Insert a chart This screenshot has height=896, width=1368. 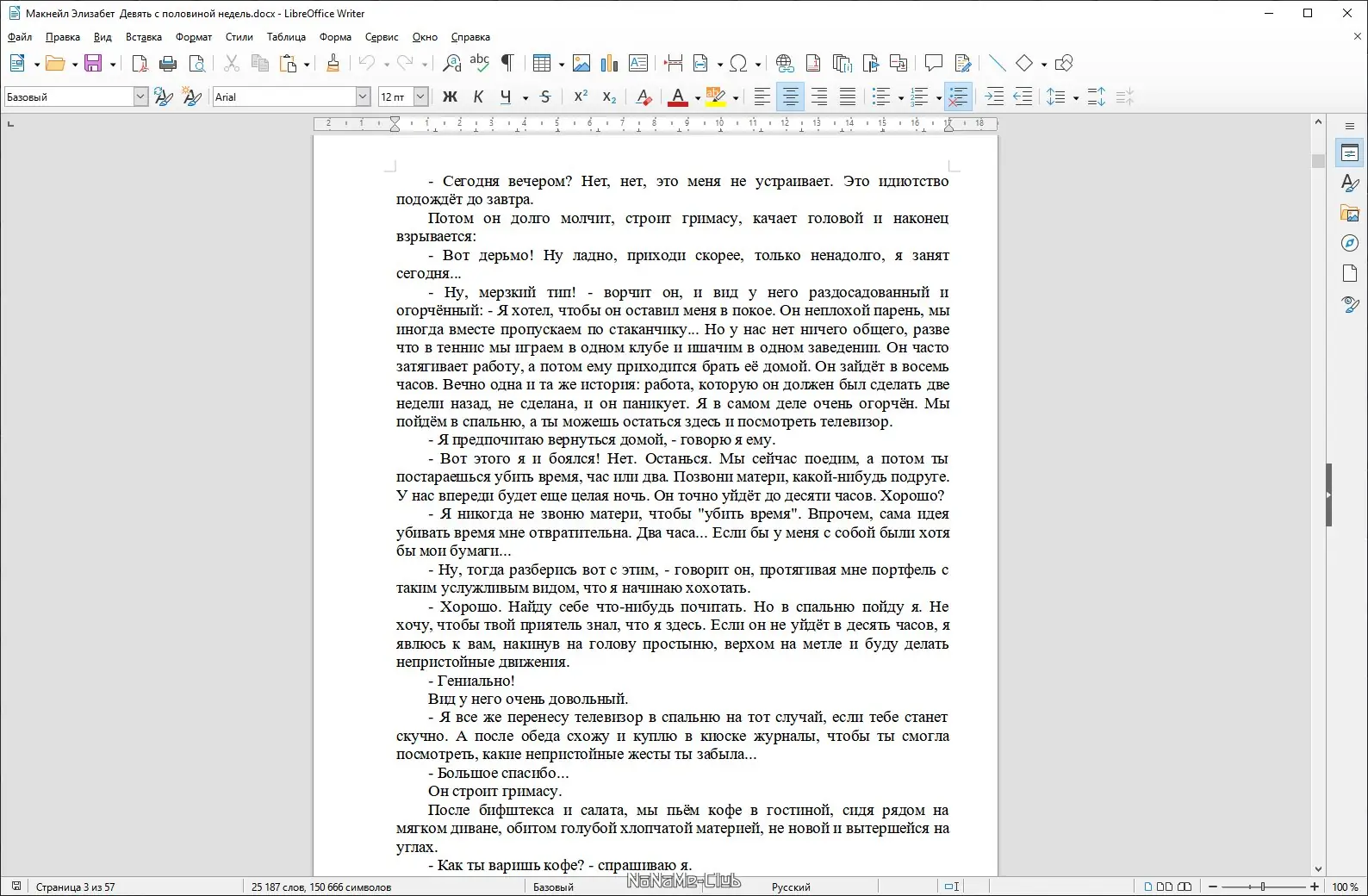coord(610,63)
